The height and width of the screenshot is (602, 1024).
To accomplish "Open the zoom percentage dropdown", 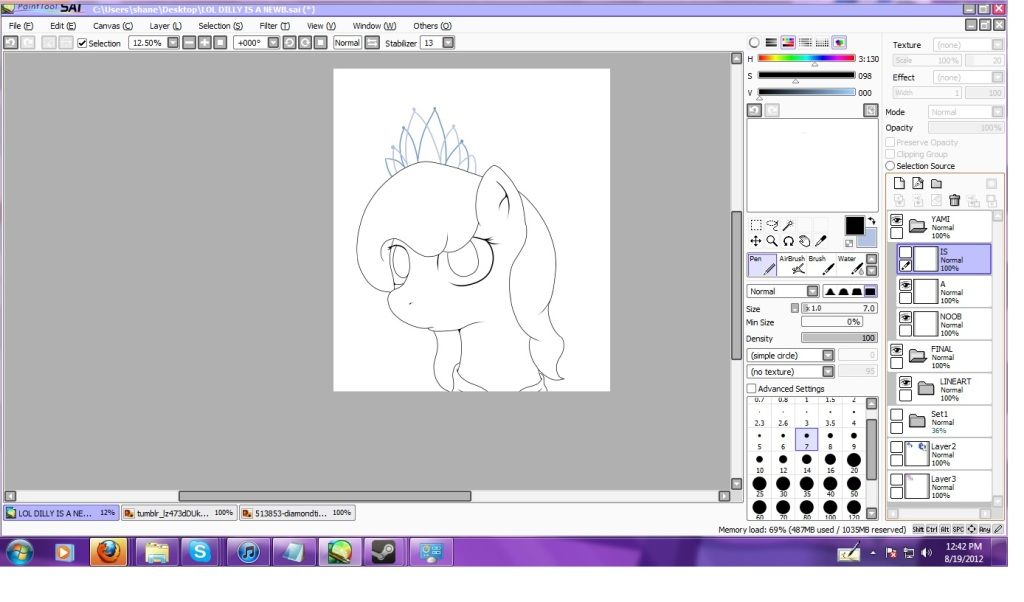I will 173,42.
